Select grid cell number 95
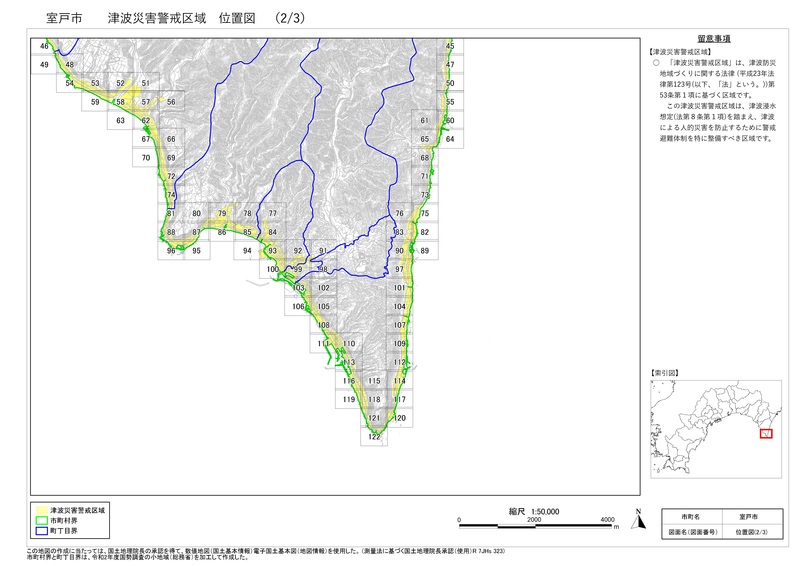 197,251
